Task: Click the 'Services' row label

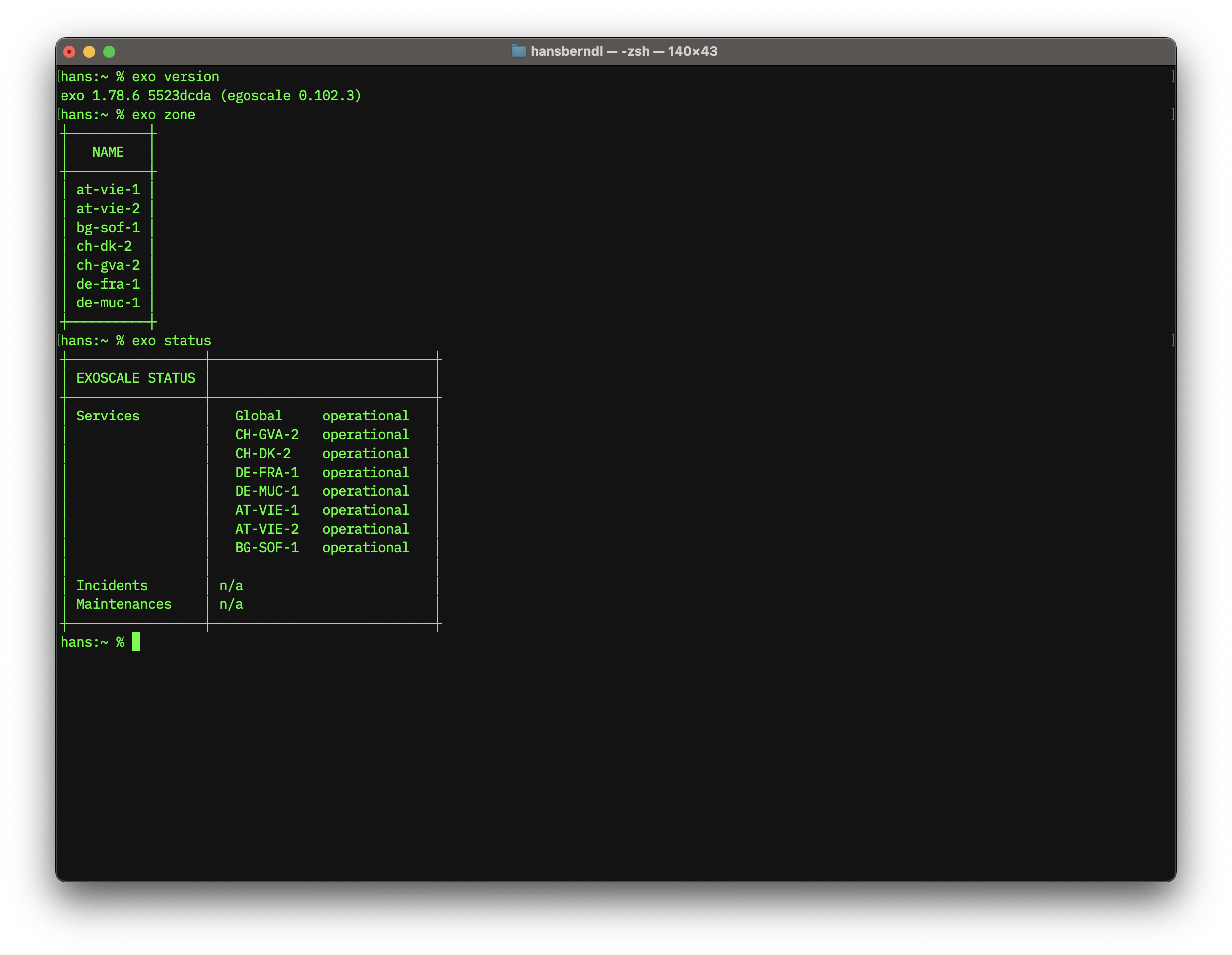Action: [x=108, y=416]
